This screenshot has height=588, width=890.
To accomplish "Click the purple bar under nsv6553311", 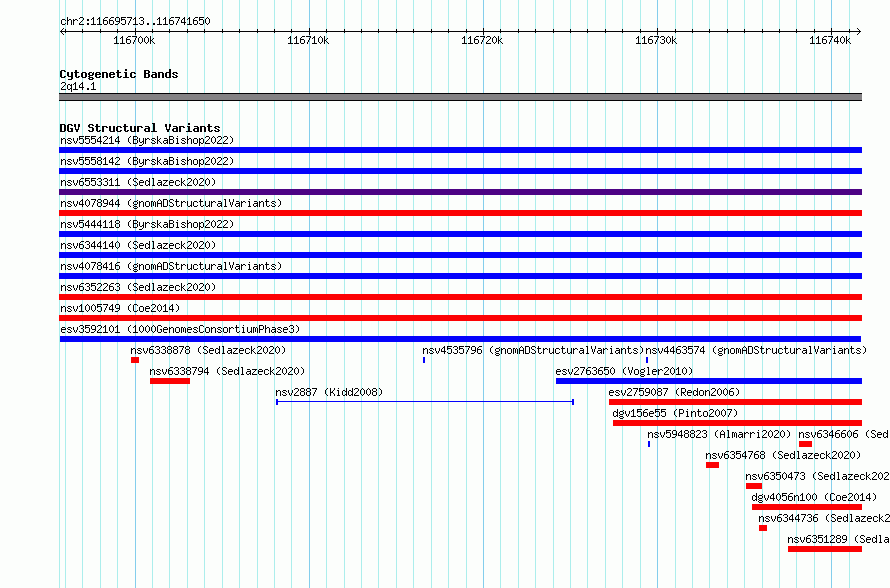I will click(460, 192).
